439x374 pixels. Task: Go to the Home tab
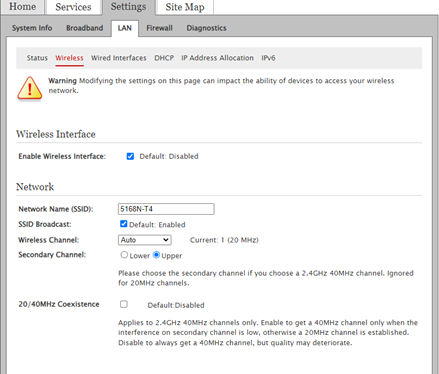(22, 7)
